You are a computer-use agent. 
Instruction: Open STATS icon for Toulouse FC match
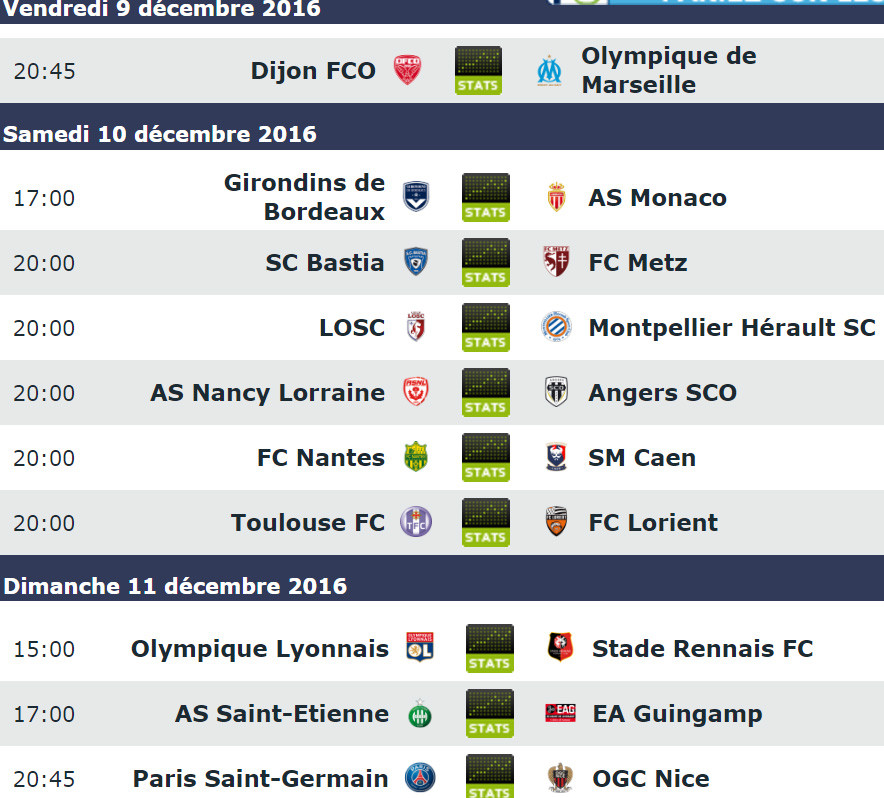coord(485,522)
